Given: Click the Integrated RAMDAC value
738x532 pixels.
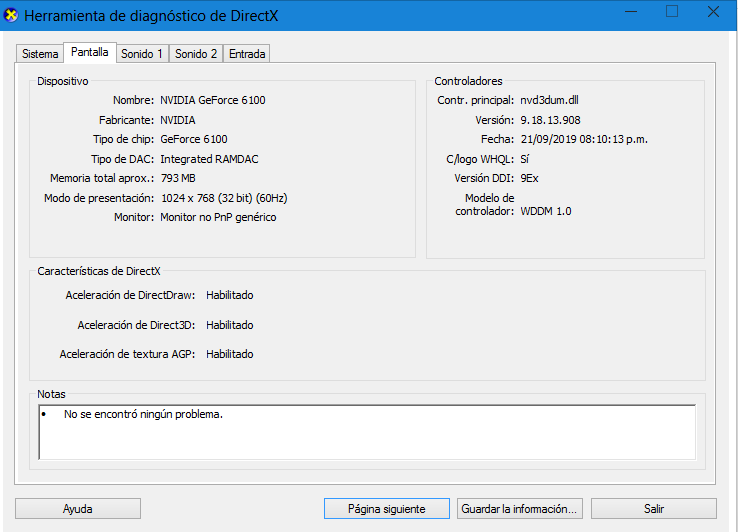Looking at the screenshot, I should point(209,159).
